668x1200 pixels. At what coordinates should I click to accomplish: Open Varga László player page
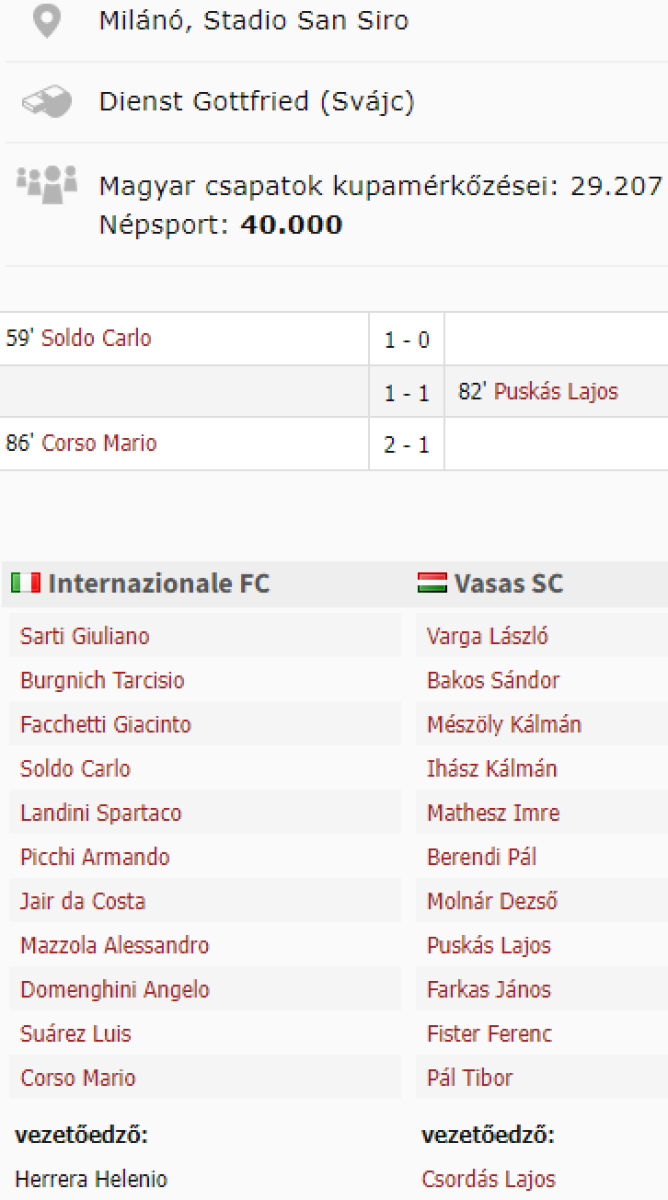pyautogui.click(x=487, y=636)
